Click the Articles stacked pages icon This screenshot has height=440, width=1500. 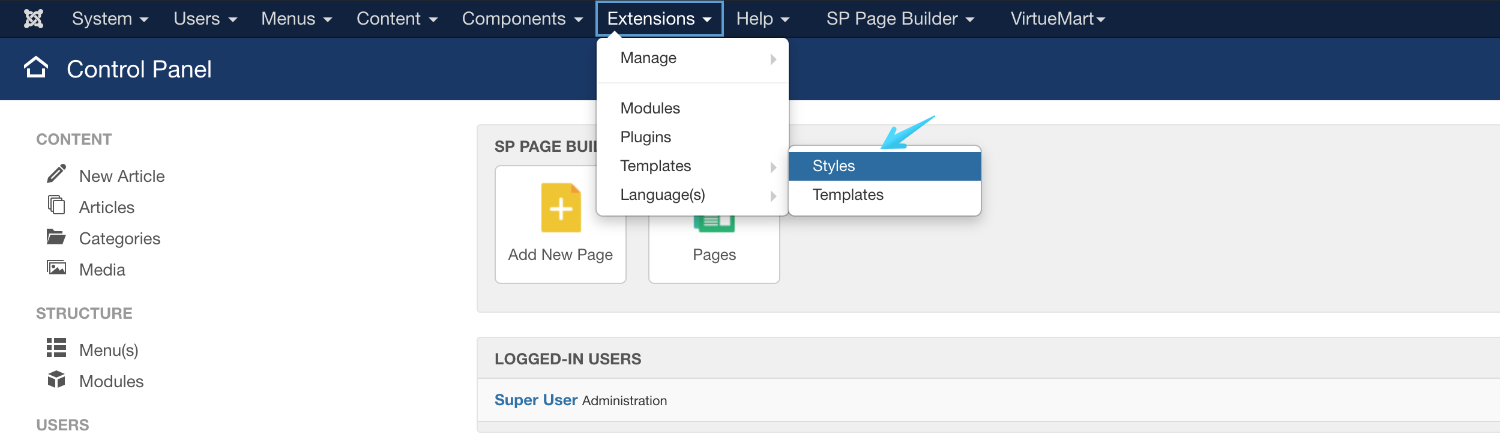point(57,205)
